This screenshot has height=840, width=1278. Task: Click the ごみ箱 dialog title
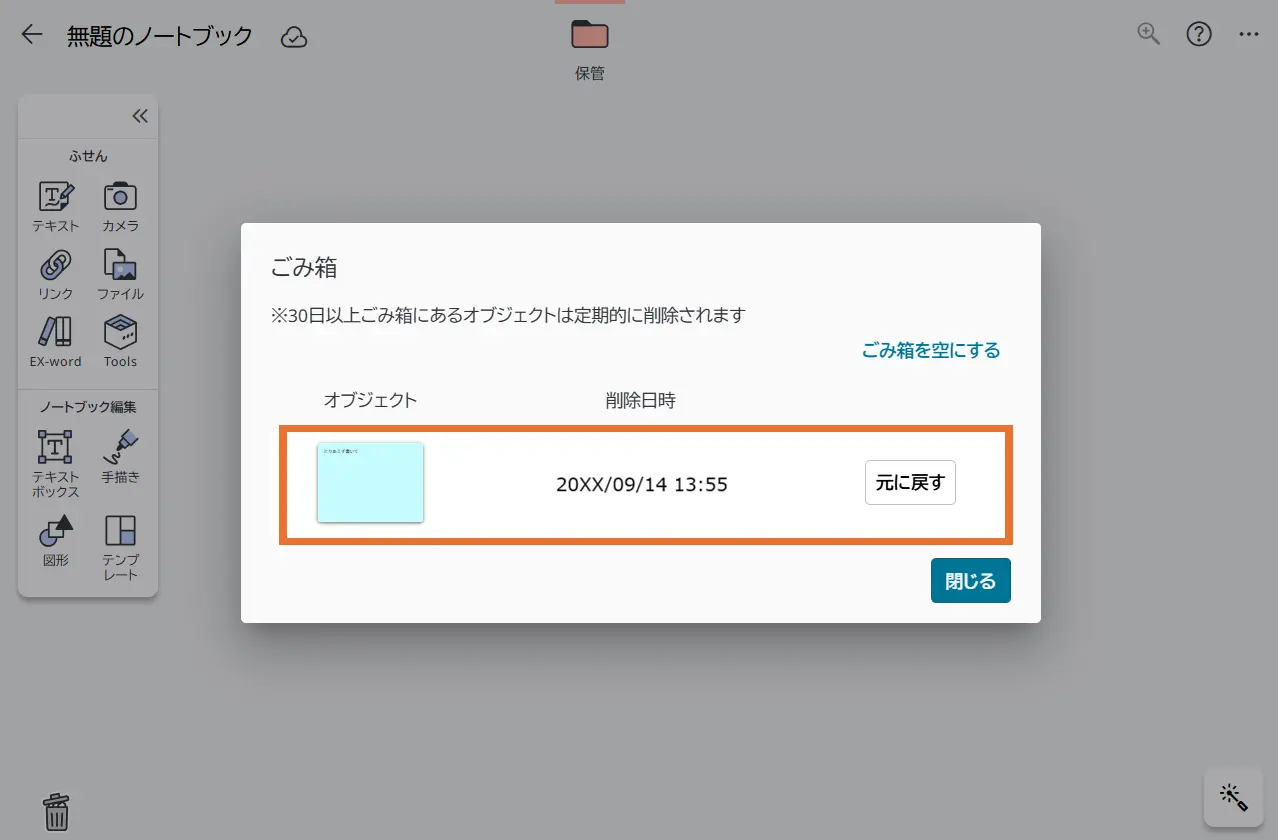tap(304, 267)
